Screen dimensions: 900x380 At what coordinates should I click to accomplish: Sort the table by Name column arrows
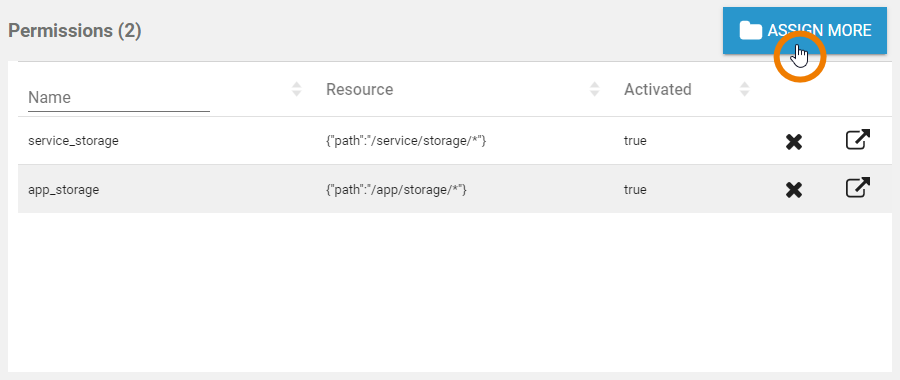[x=296, y=89]
